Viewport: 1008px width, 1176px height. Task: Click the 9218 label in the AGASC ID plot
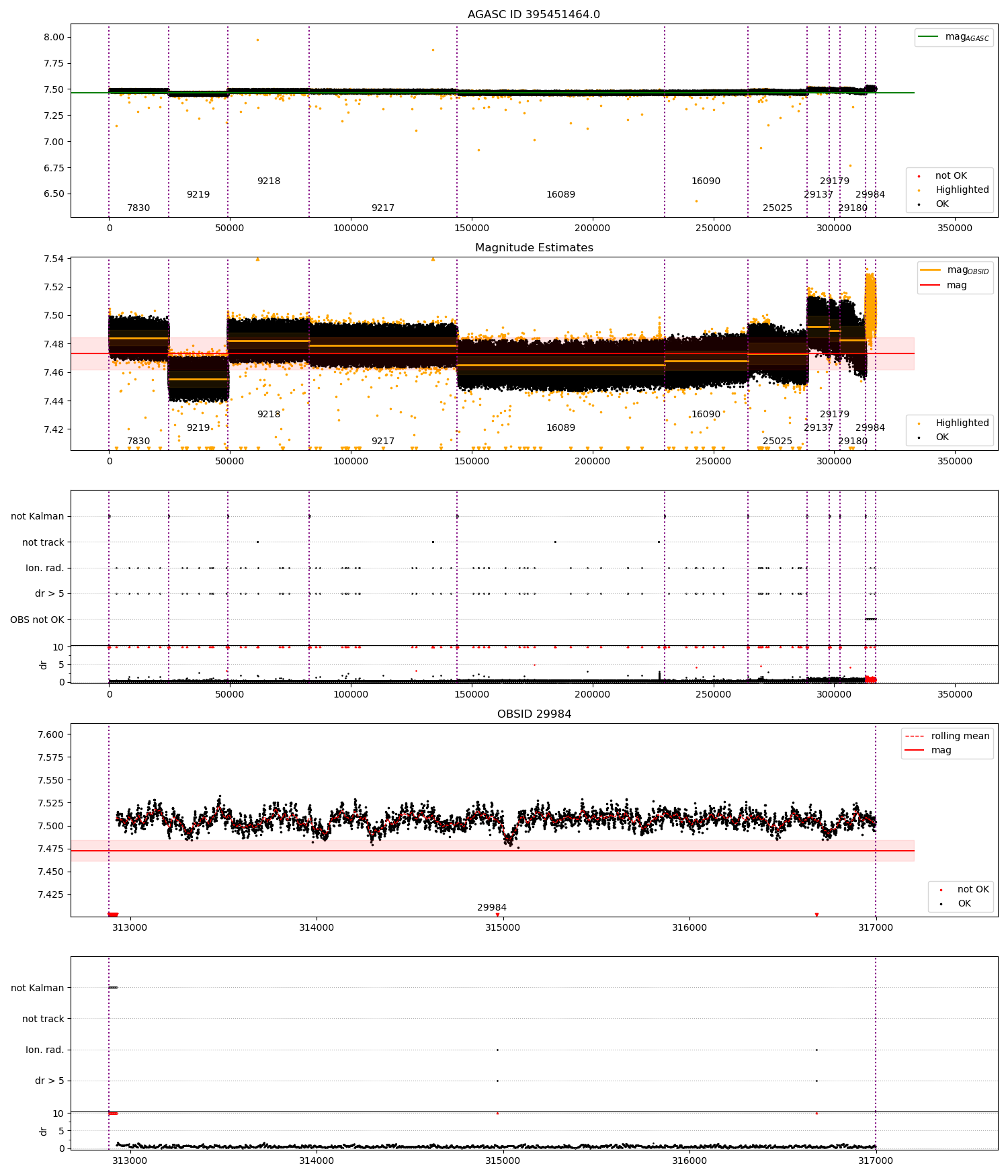(x=269, y=181)
